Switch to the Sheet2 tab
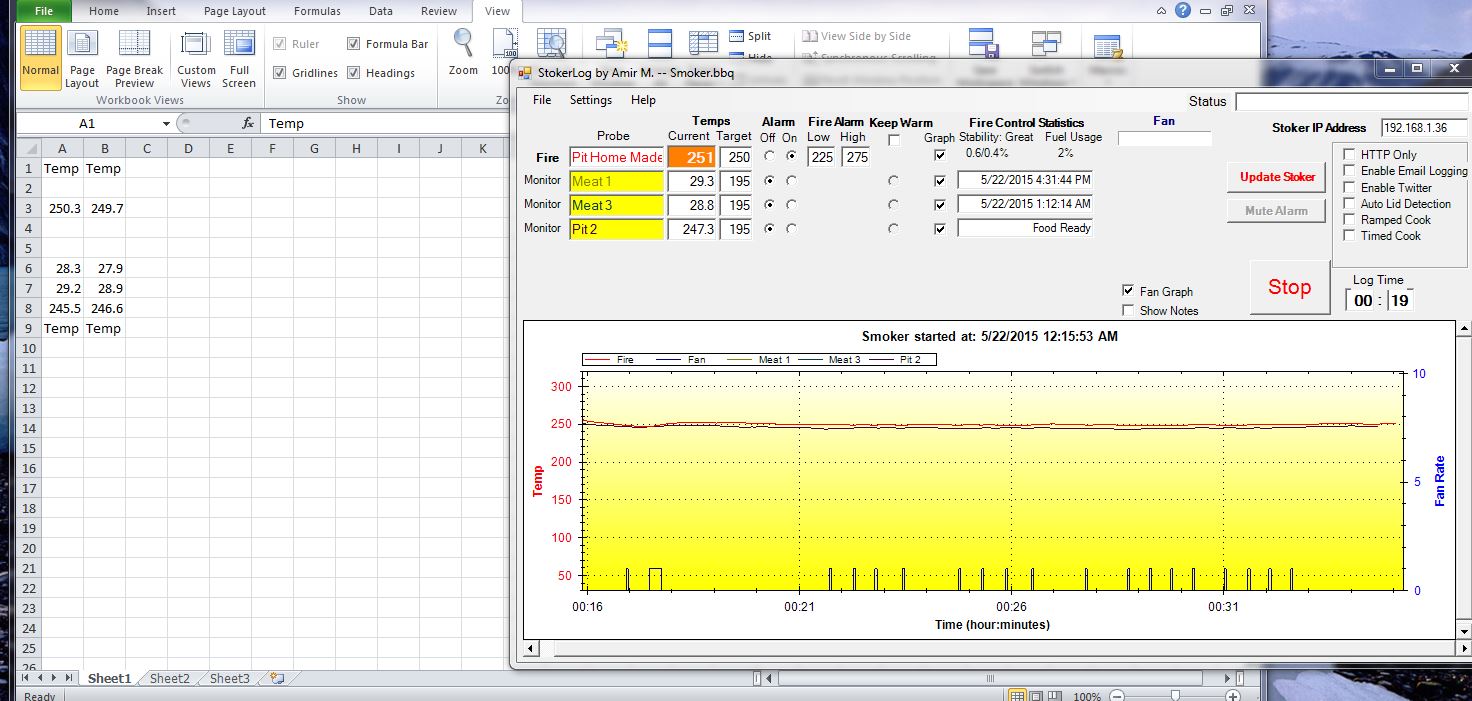Viewport: 1472px width, 701px height. point(169,678)
